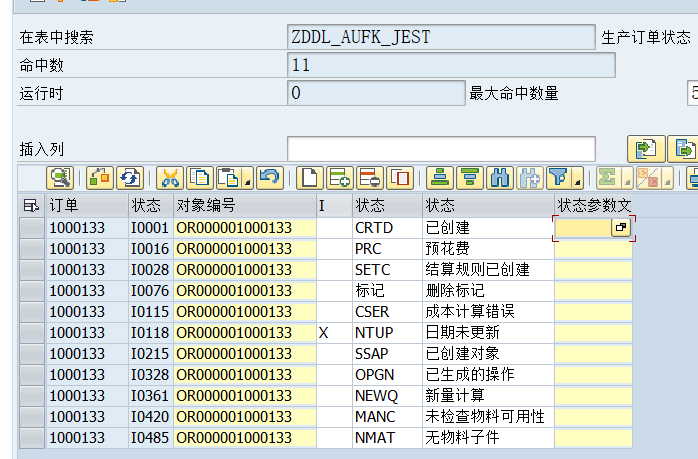Image resolution: width=698 pixels, height=459 pixels.
Task: Click the 无物料子件 cell
Action: click(488, 437)
